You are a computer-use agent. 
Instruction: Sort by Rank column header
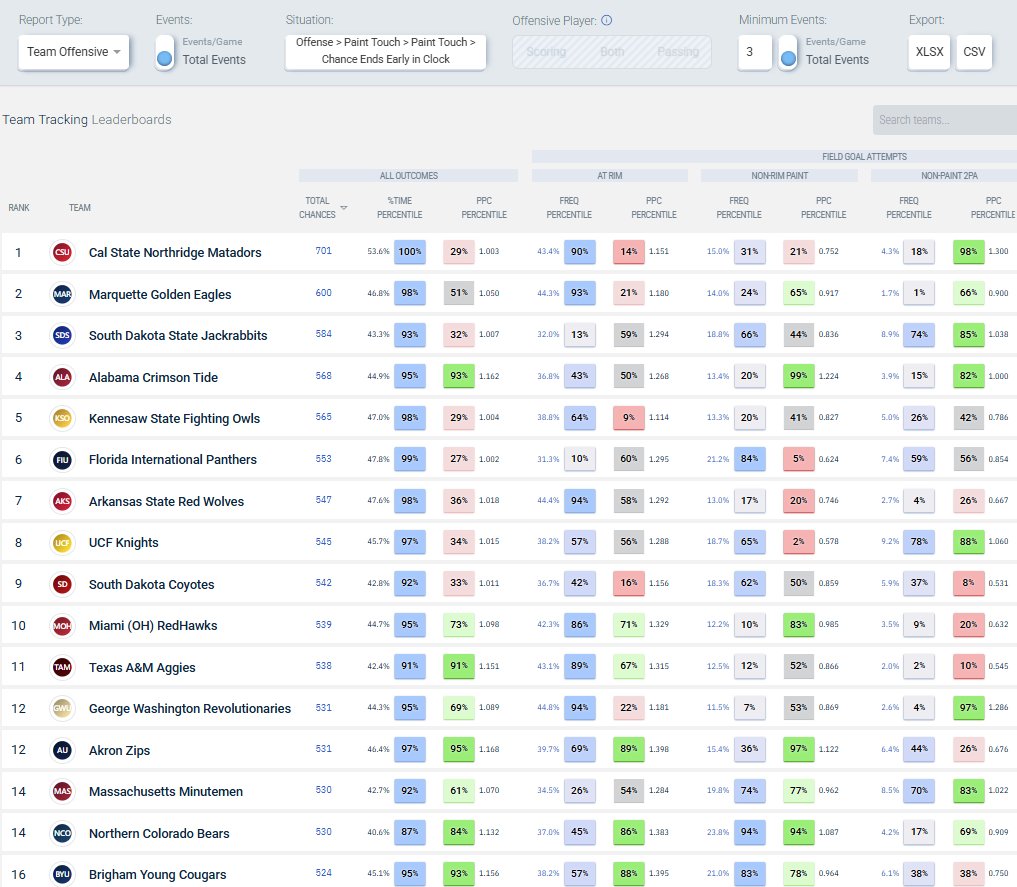[x=19, y=207]
